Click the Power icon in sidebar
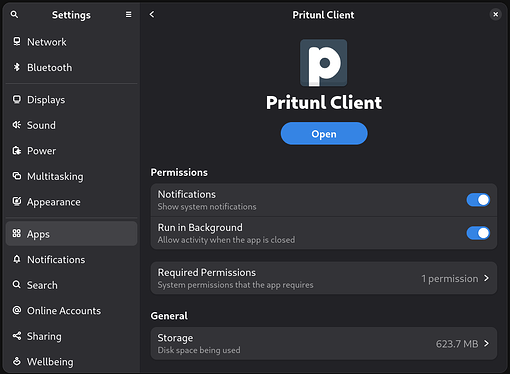The width and height of the screenshot is (510, 374). tap(17, 151)
